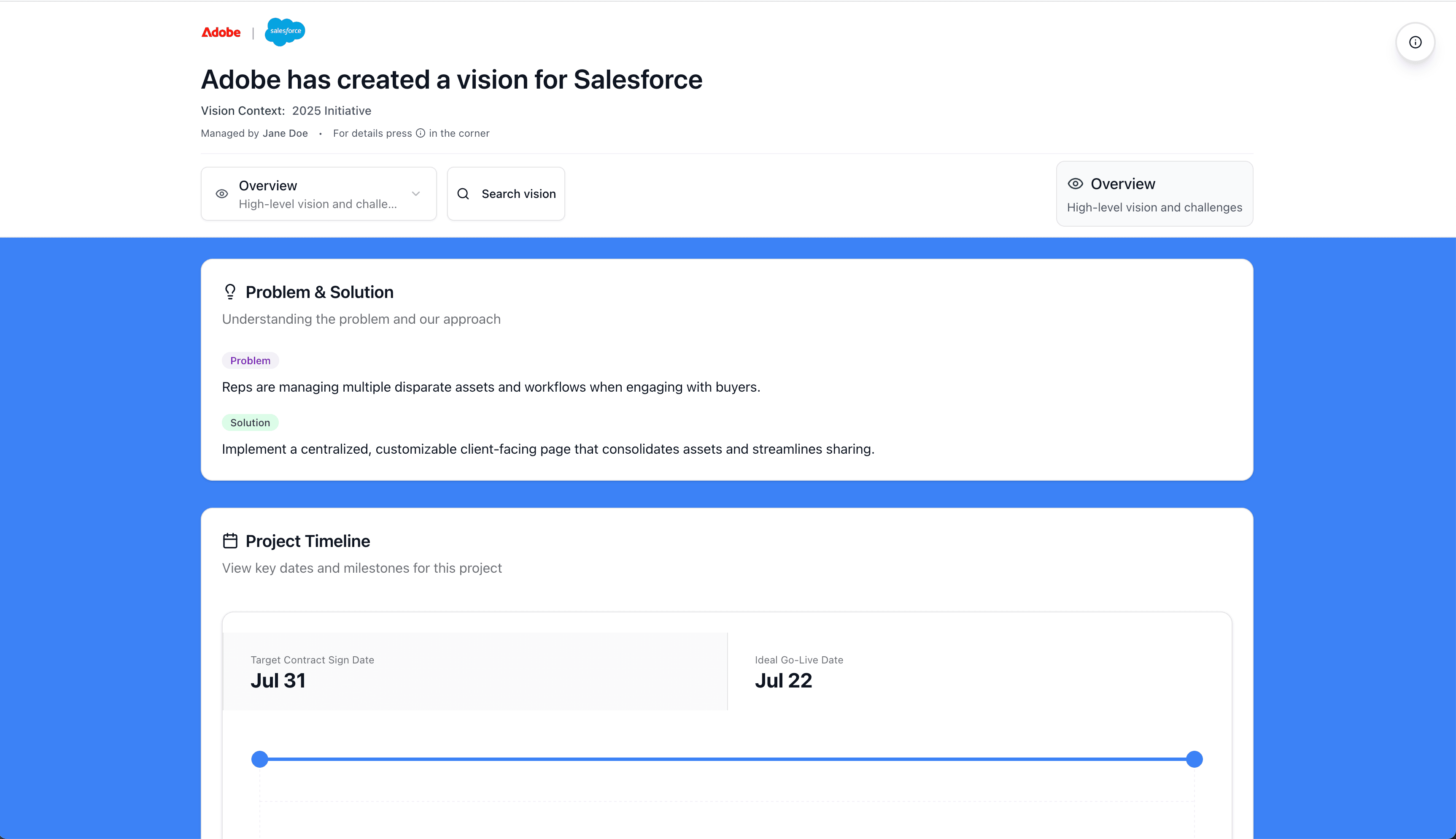Click 'View key dates and milestones' subtitle

(362, 568)
